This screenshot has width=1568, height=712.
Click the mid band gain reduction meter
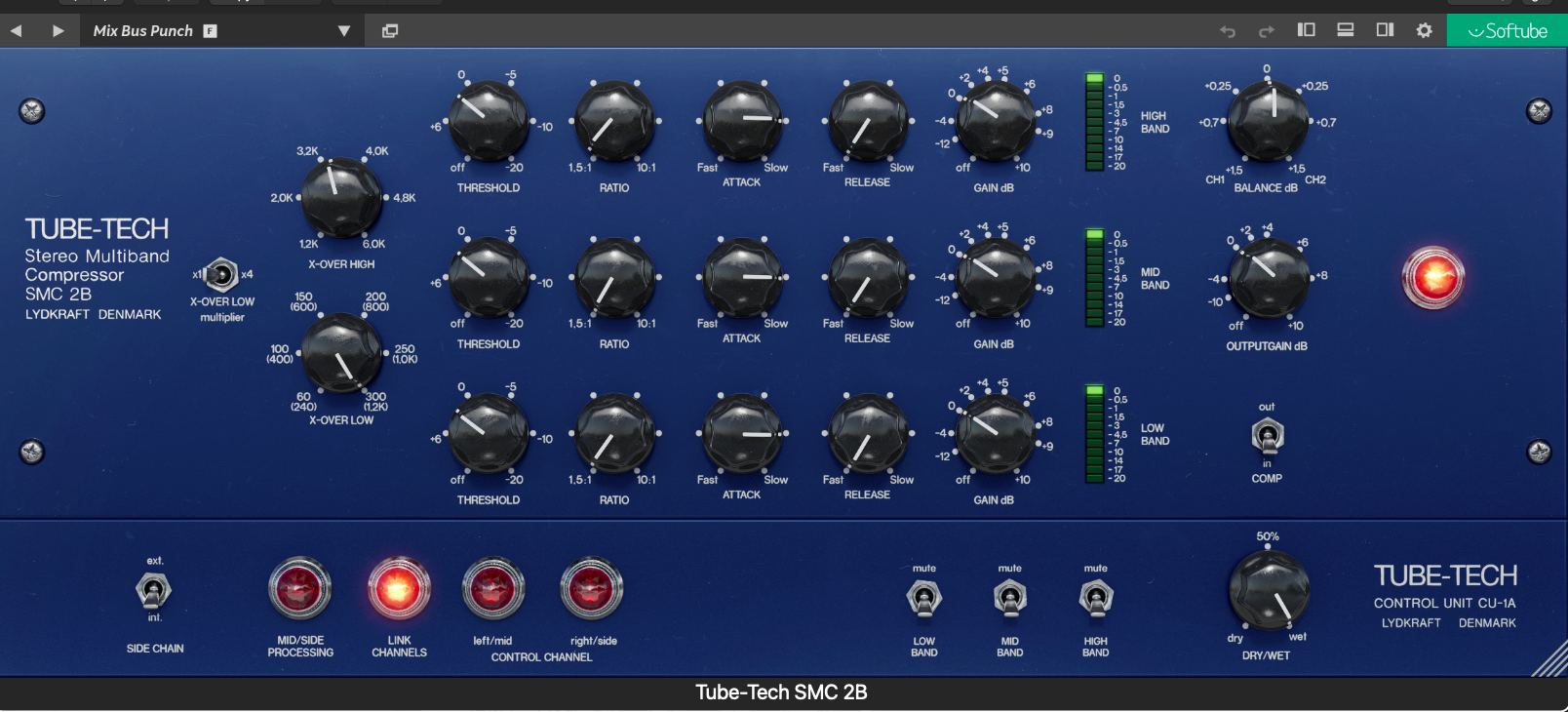point(1095,278)
